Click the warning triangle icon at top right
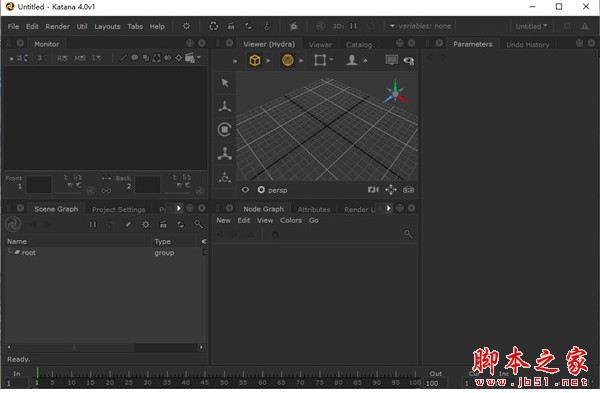This screenshot has width=600, height=393. click(x=585, y=26)
